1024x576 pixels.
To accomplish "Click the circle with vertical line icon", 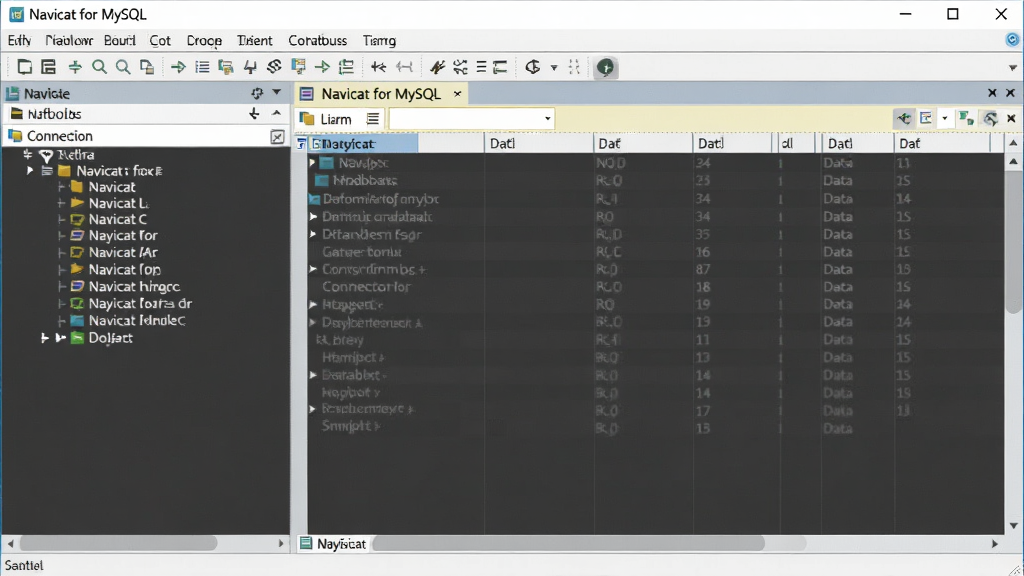I will click(533, 67).
